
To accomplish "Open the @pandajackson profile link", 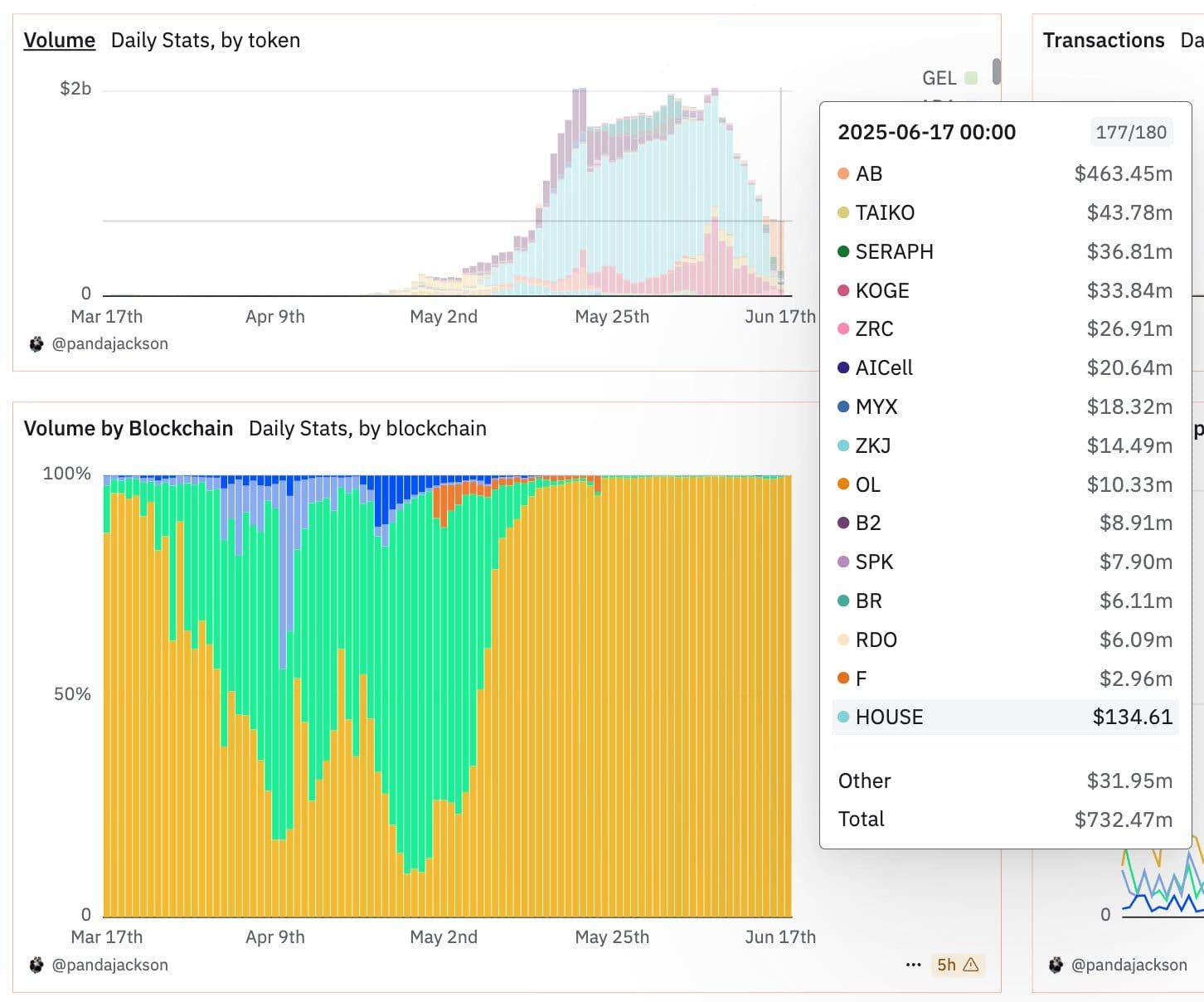I will pos(111,343).
